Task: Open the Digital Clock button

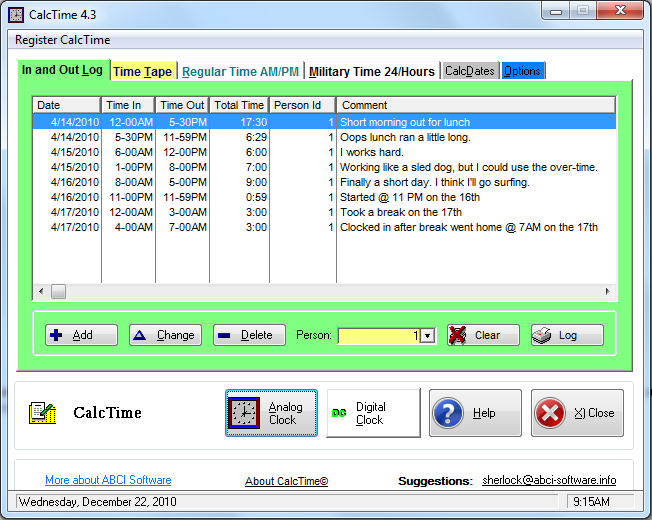Action: pos(373,413)
